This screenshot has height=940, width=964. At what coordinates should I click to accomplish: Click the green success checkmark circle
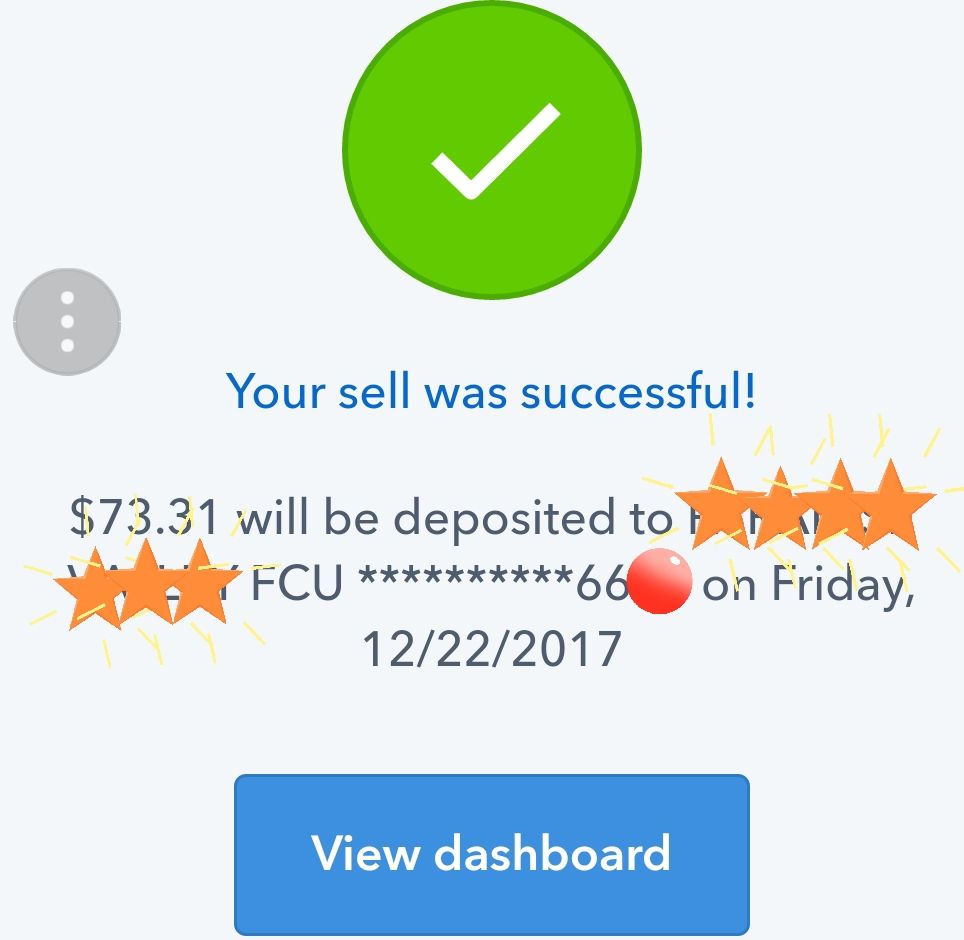pyautogui.click(x=492, y=149)
